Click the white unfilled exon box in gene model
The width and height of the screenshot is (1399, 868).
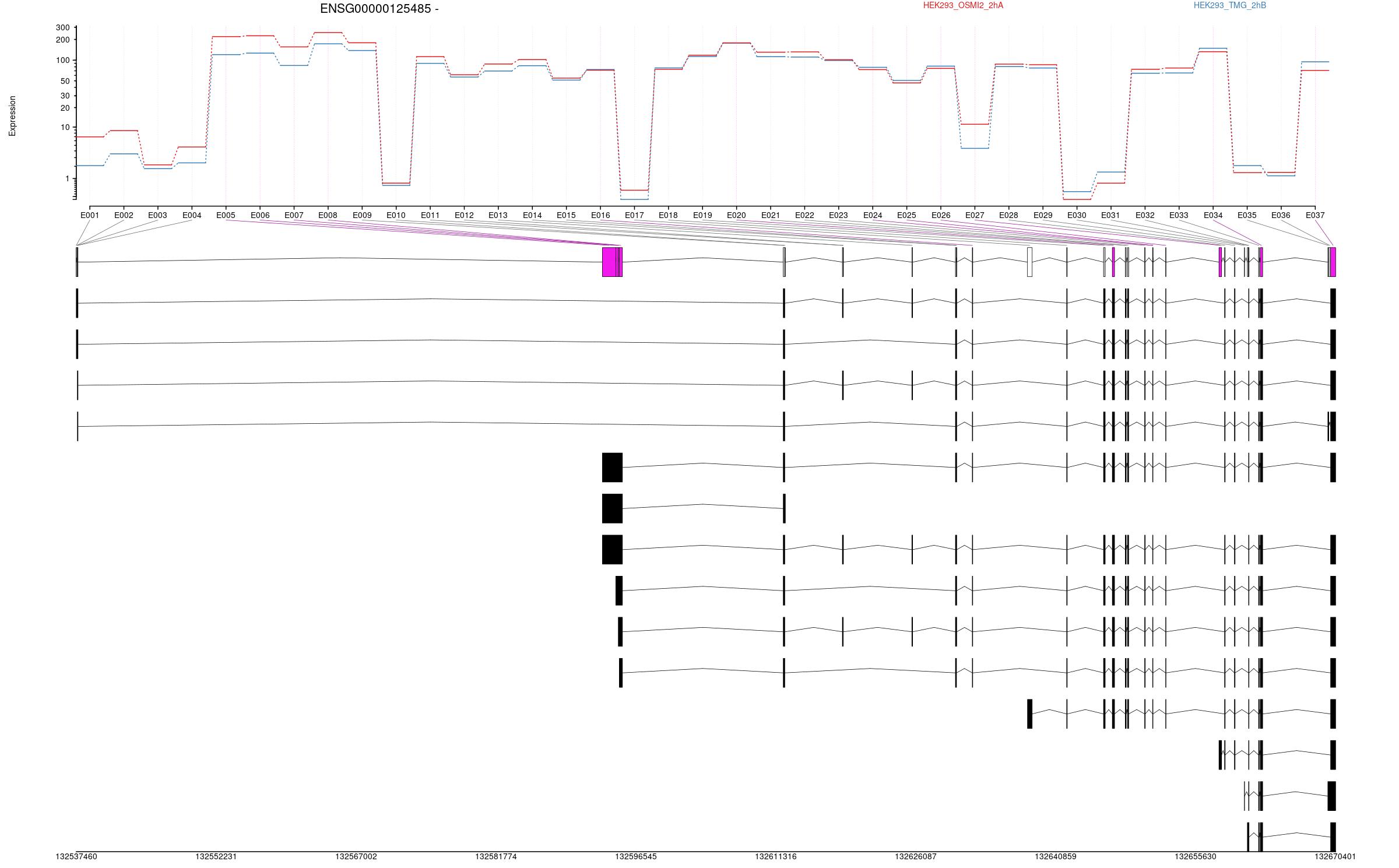point(1029,262)
